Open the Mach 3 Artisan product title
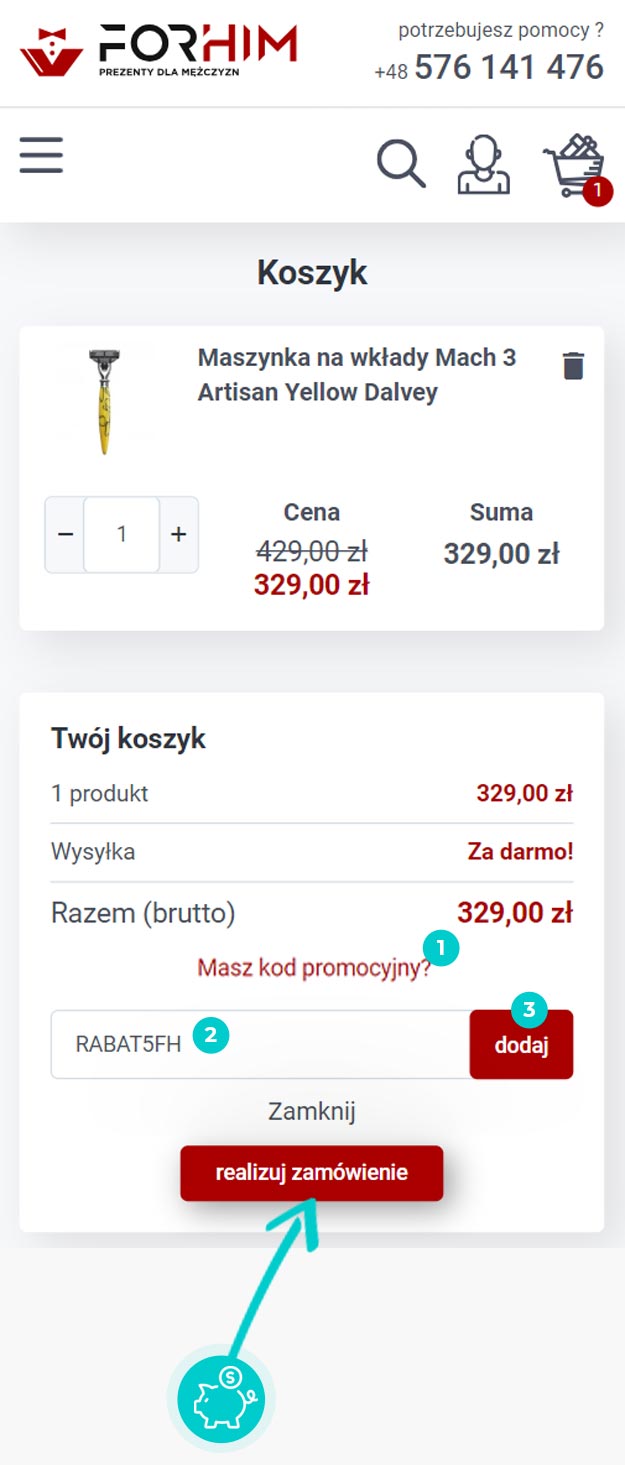Image resolution: width=625 pixels, height=1465 pixels. tap(357, 375)
